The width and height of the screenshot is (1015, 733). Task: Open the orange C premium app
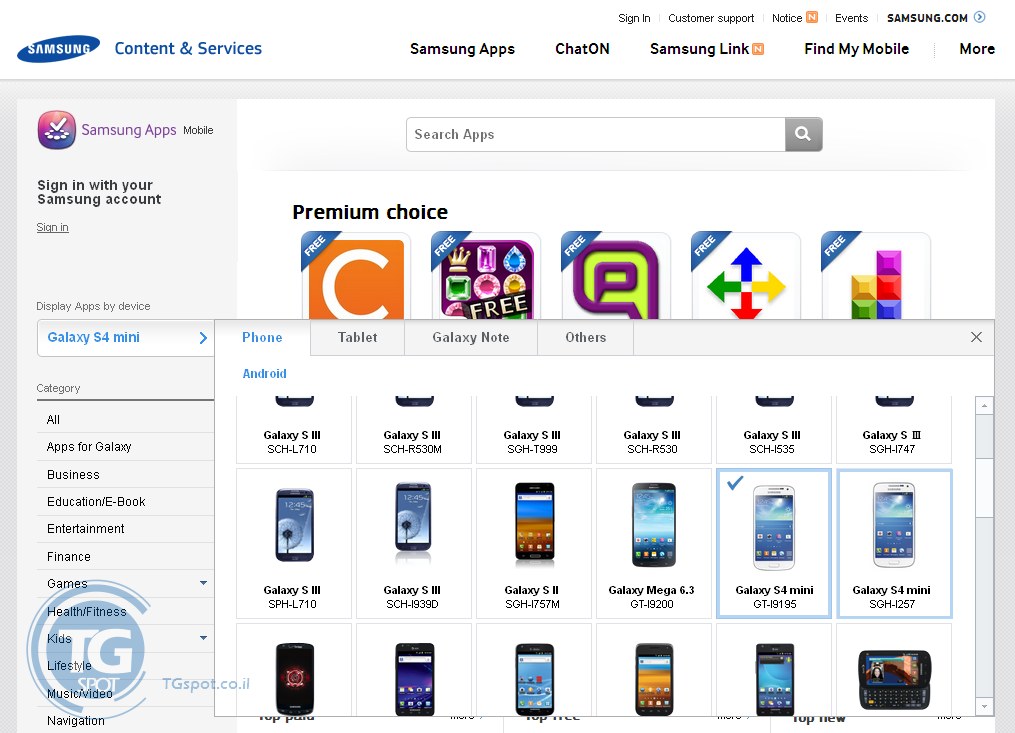[356, 277]
